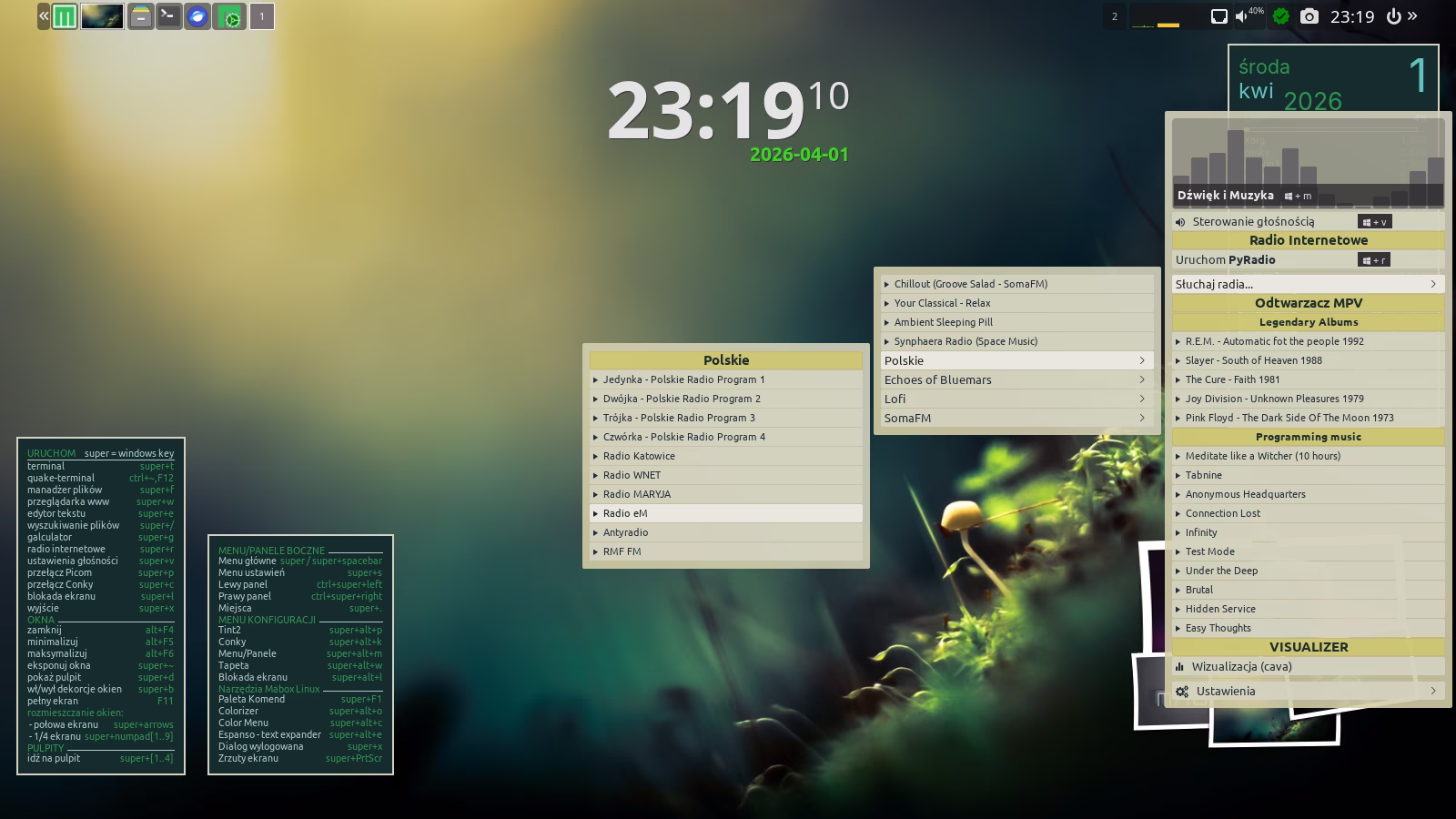
Task: Launch the blue web browser icon
Action: pyautogui.click(x=197, y=16)
